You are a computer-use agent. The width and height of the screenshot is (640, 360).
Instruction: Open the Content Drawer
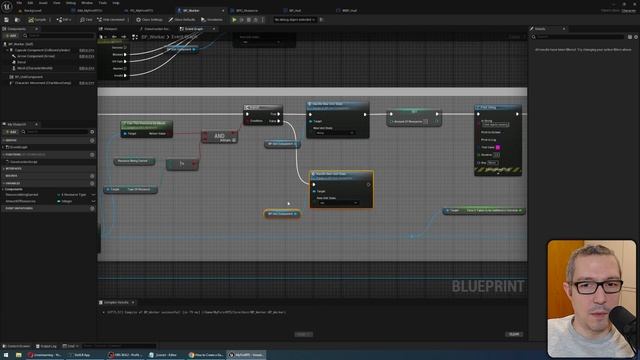point(17,346)
